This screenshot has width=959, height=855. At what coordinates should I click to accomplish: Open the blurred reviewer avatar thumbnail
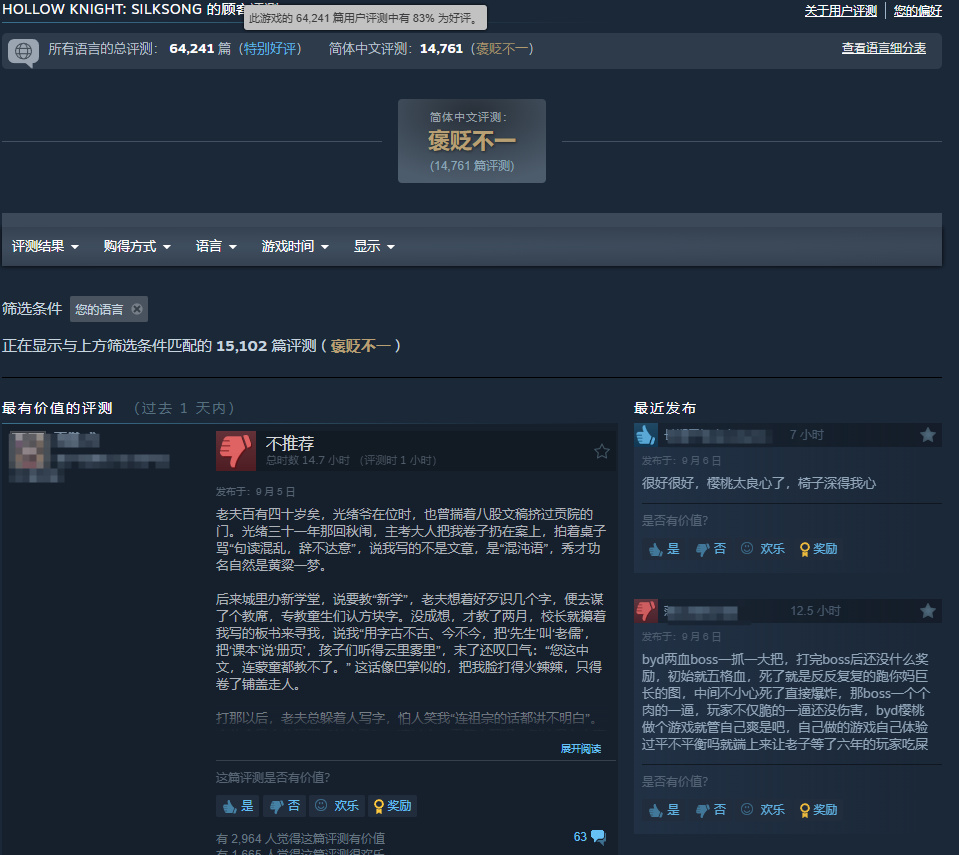(28, 450)
